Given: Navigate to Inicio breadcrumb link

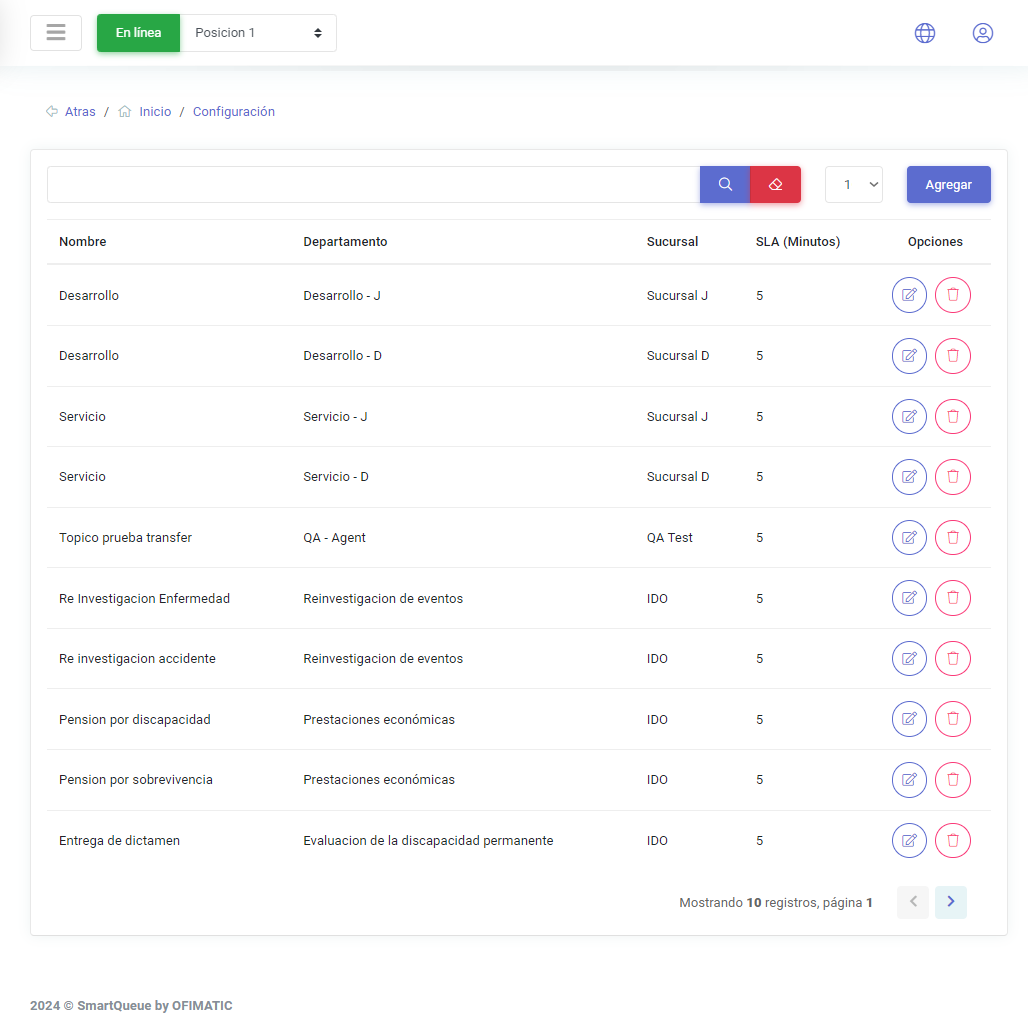Looking at the screenshot, I should point(155,112).
